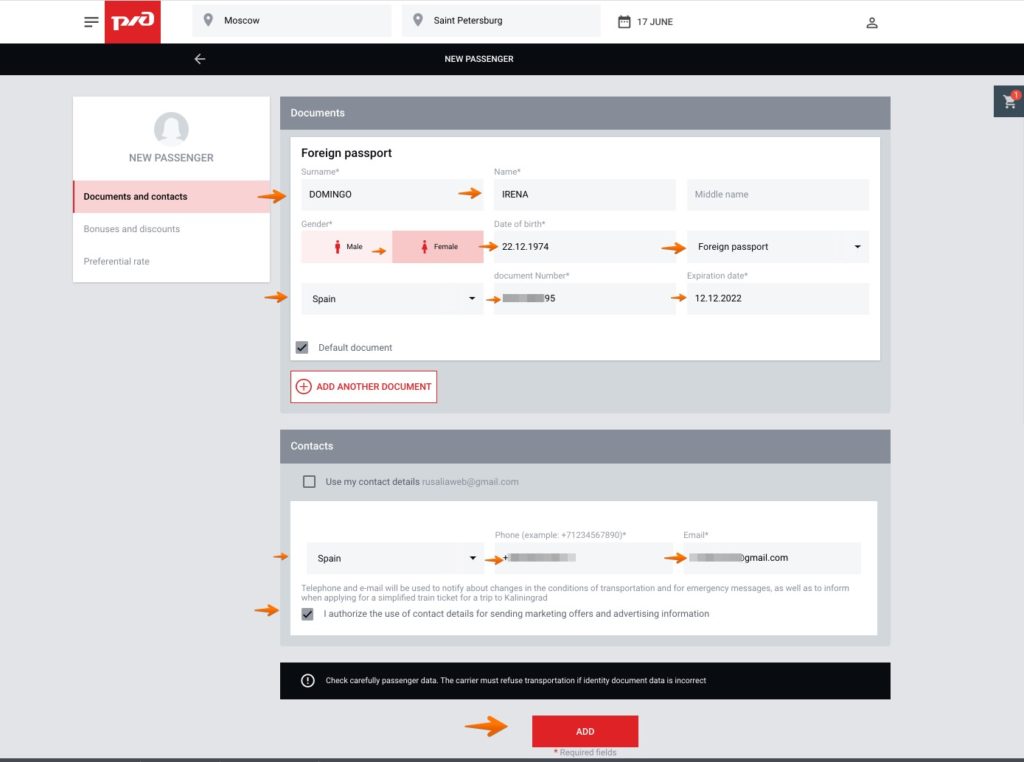Click the RZD logo
This screenshot has height=762, width=1024.
(132, 22)
